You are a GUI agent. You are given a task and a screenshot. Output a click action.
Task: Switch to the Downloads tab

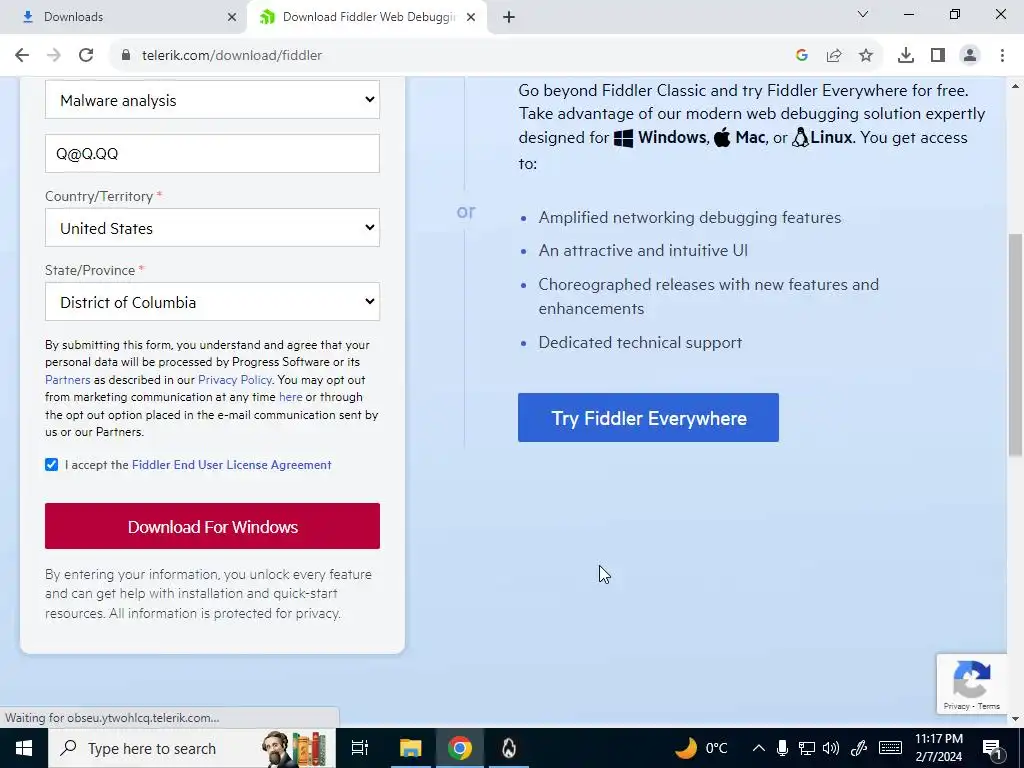tap(124, 17)
